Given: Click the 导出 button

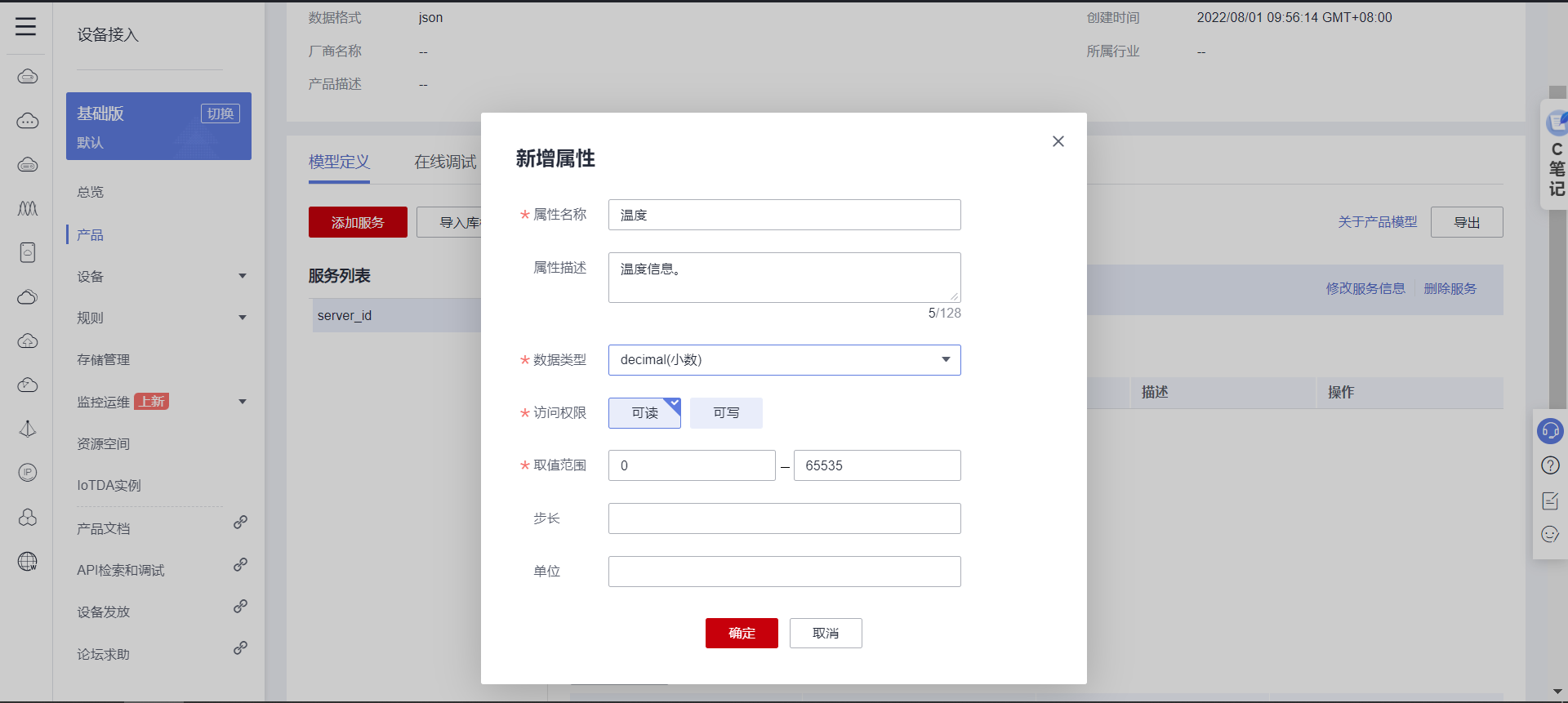Looking at the screenshot, I should tap(1467, 222).
